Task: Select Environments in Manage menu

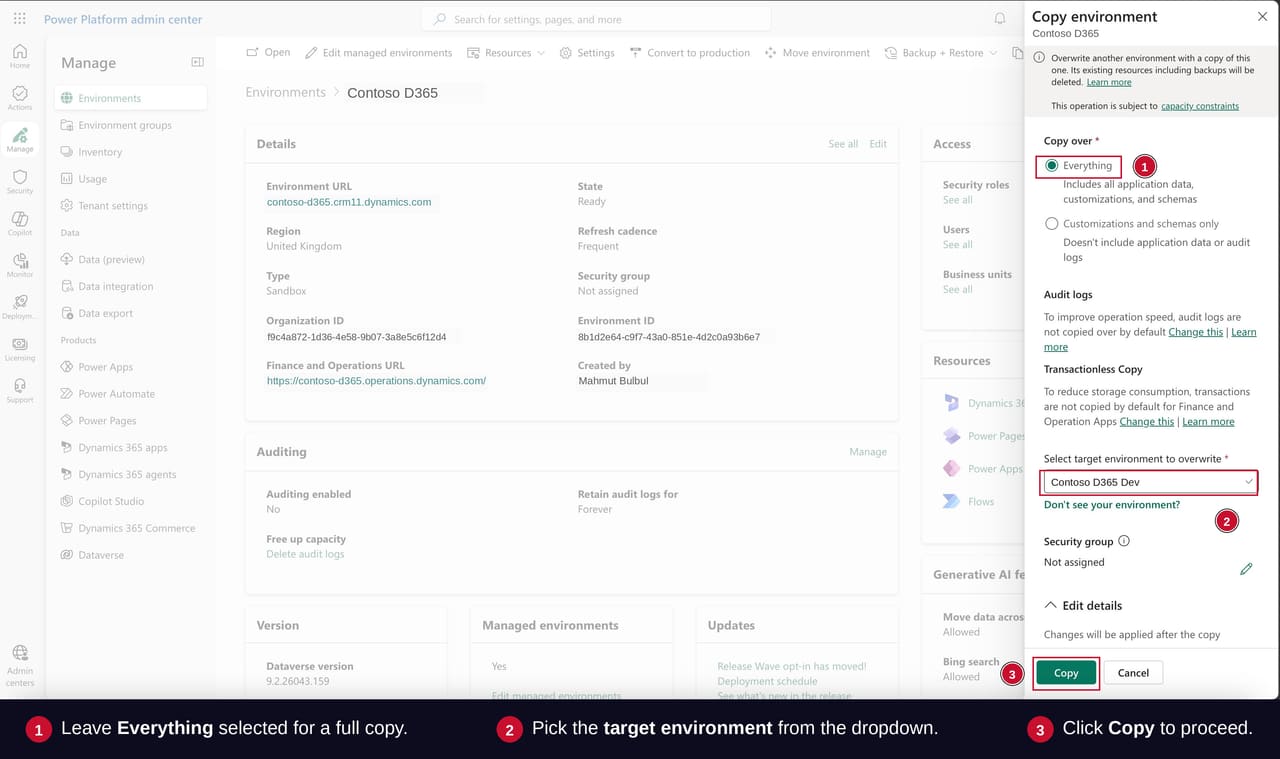Action: pos(131,98)
